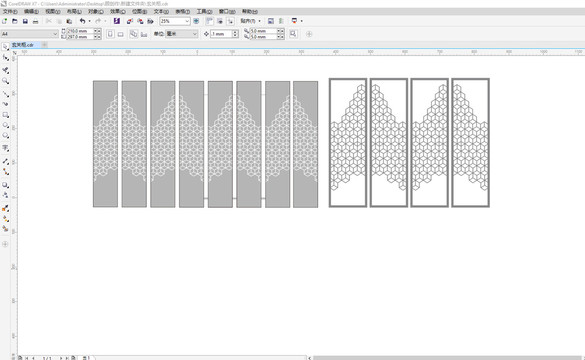The image size is (585, 360).
Task: Select the Smart Fill tool
Action: [x=5, y=229]
